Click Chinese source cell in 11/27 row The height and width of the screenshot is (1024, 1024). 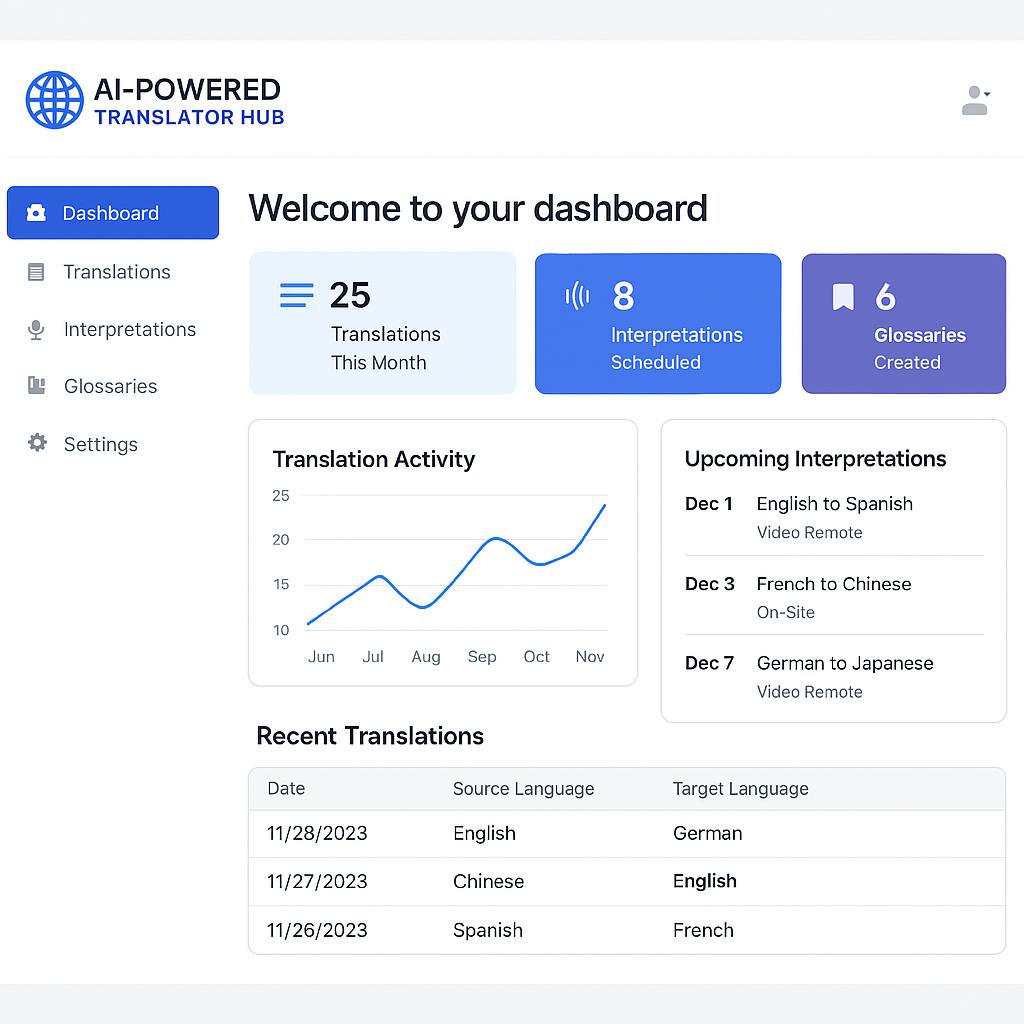click(488, 882)
